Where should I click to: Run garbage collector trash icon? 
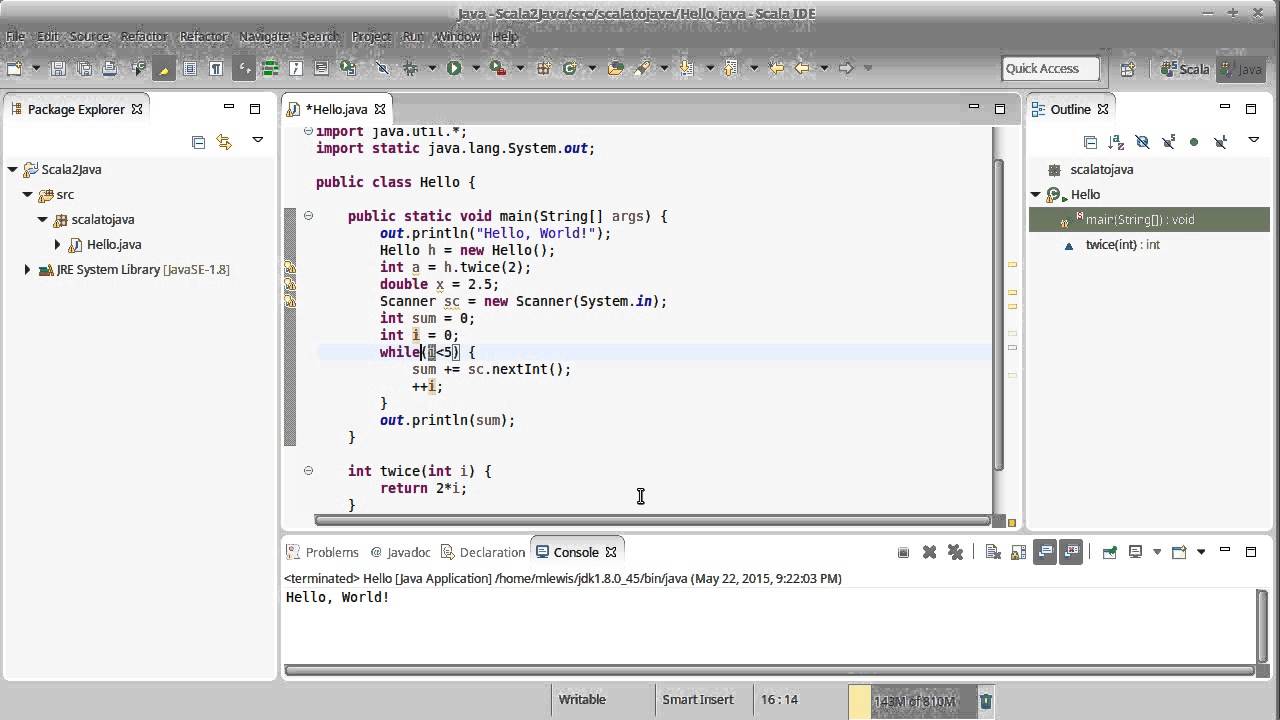[x=985, y=701]
